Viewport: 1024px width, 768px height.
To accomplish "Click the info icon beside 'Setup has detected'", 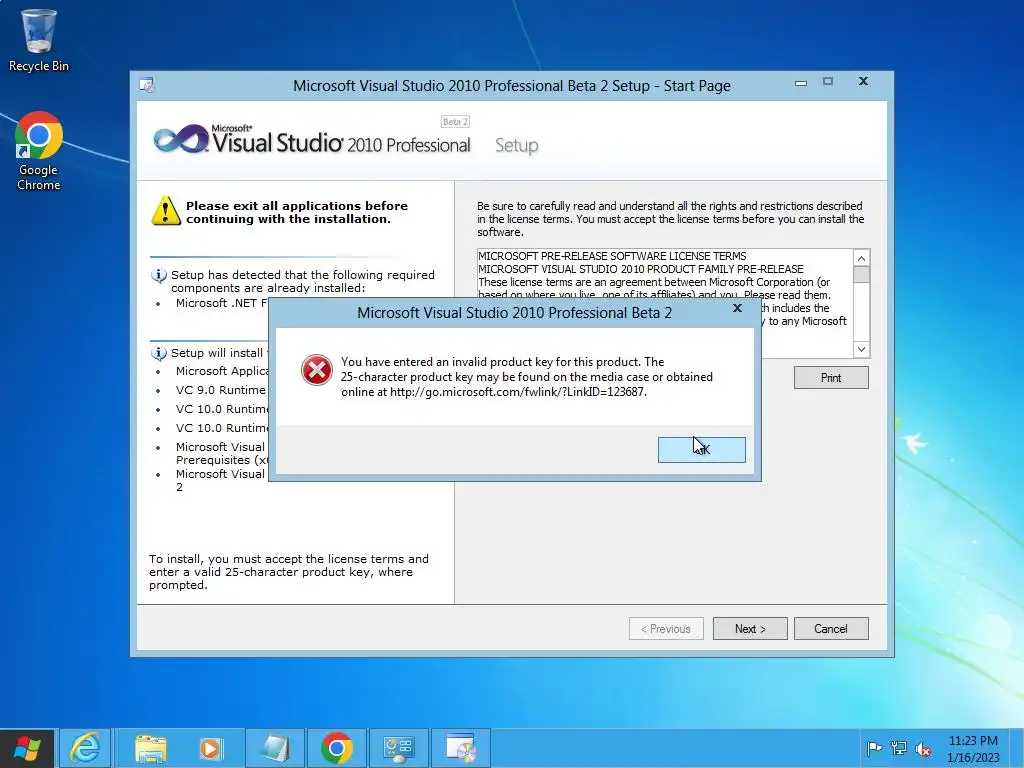I will pyautogui.click(x=159, y=275).
